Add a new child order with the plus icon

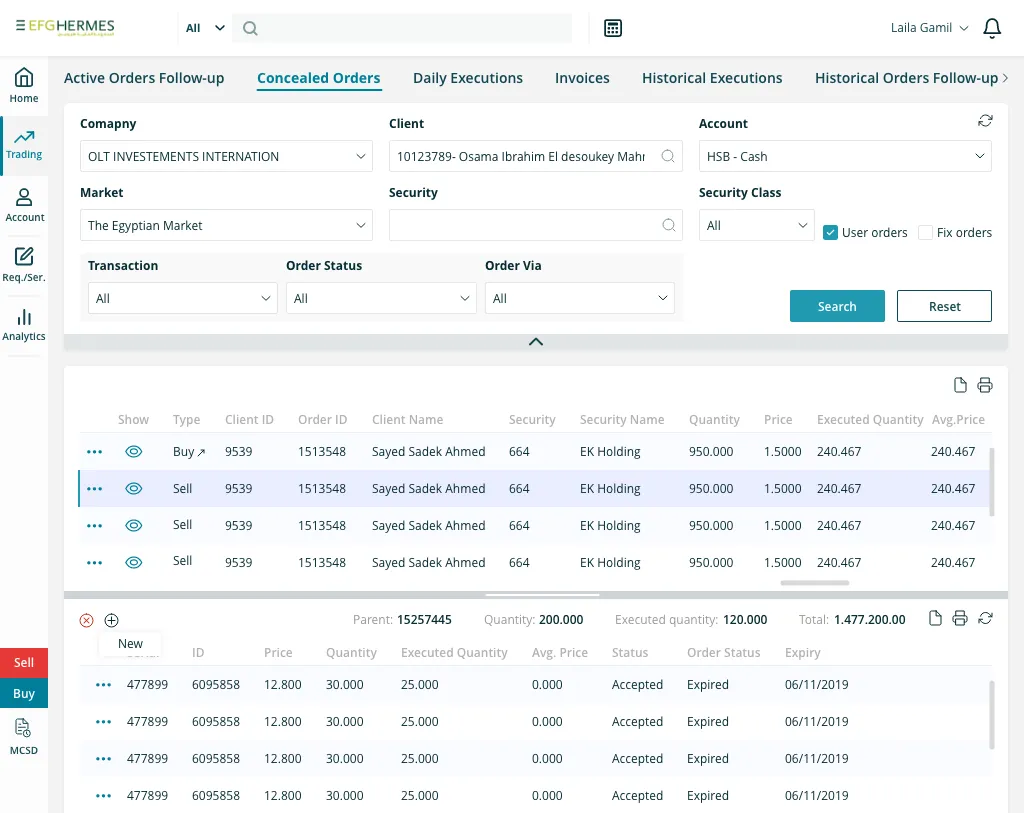(112, 620)
